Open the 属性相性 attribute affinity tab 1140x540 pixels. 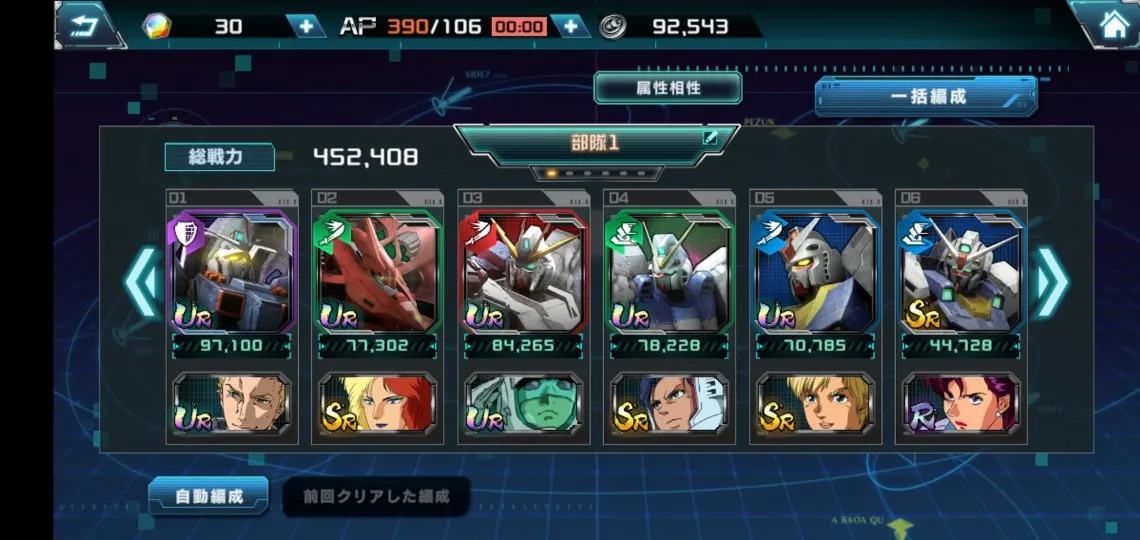668,88
